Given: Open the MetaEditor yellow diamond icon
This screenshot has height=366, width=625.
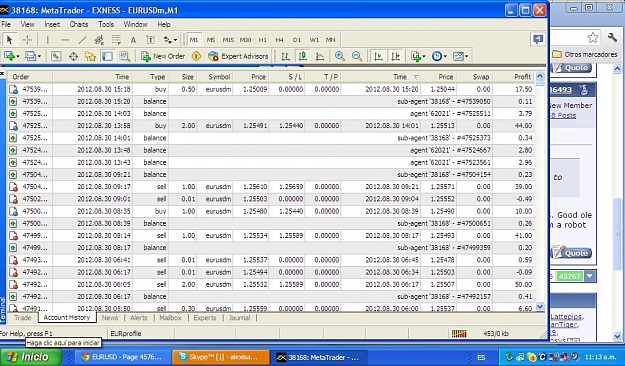Looking at the screenshot, I should click(x=196, y=56).
